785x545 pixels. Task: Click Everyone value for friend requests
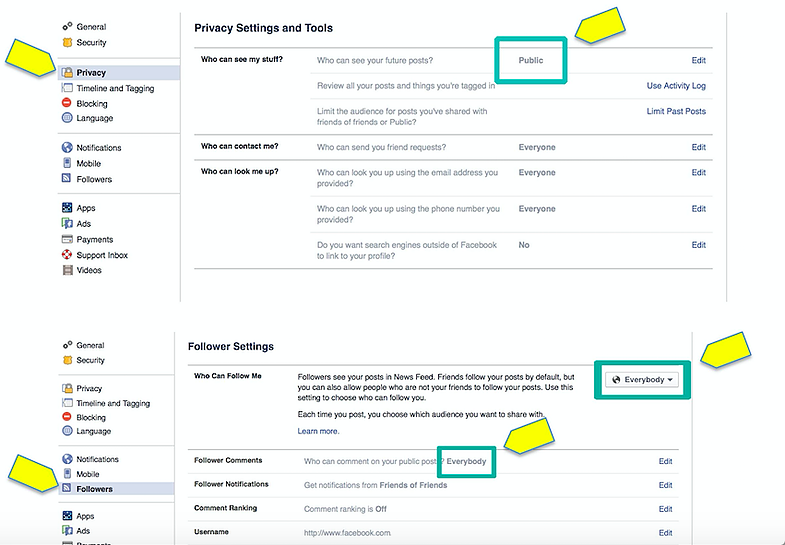tap(537, 147)
